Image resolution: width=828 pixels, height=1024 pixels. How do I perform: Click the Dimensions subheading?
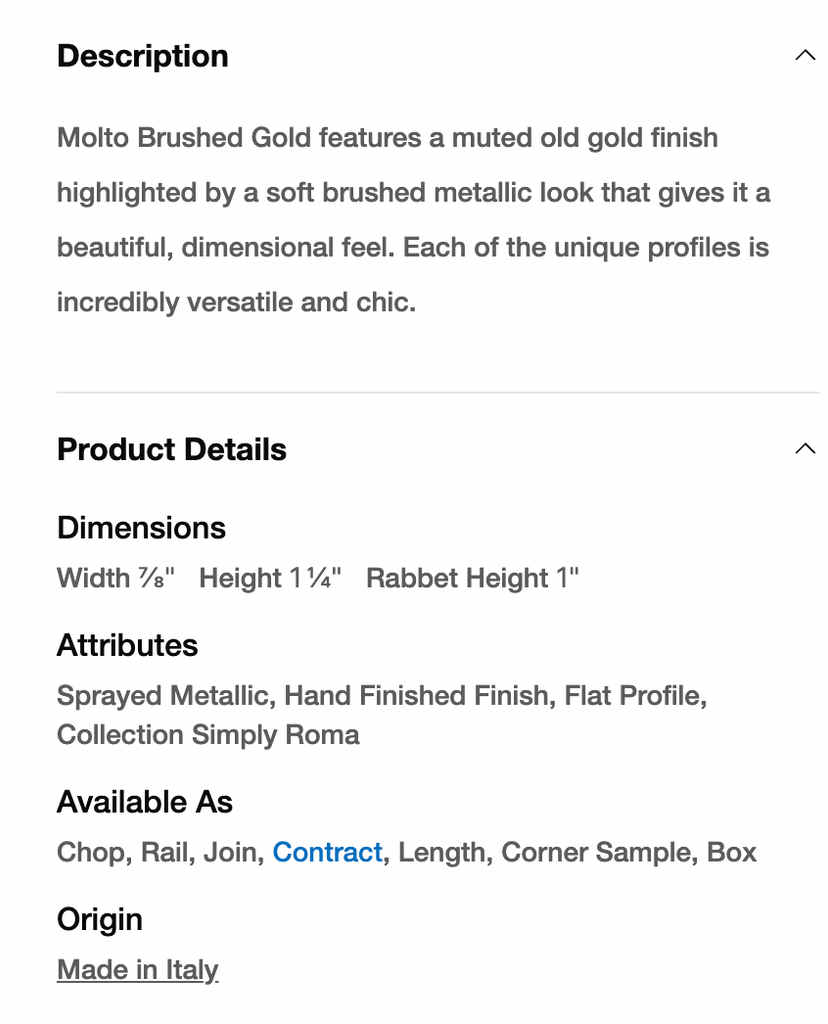tap(141, 527)
